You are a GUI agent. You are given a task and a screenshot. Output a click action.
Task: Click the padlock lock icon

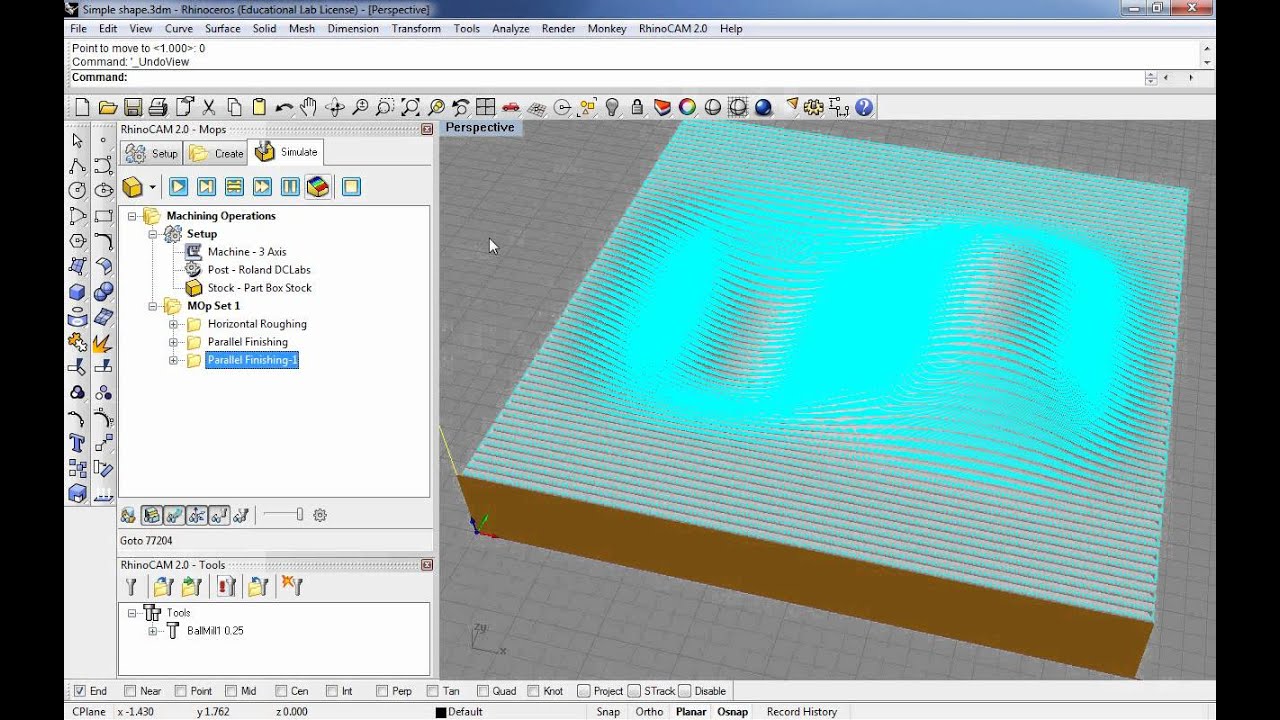click(637, 107)
